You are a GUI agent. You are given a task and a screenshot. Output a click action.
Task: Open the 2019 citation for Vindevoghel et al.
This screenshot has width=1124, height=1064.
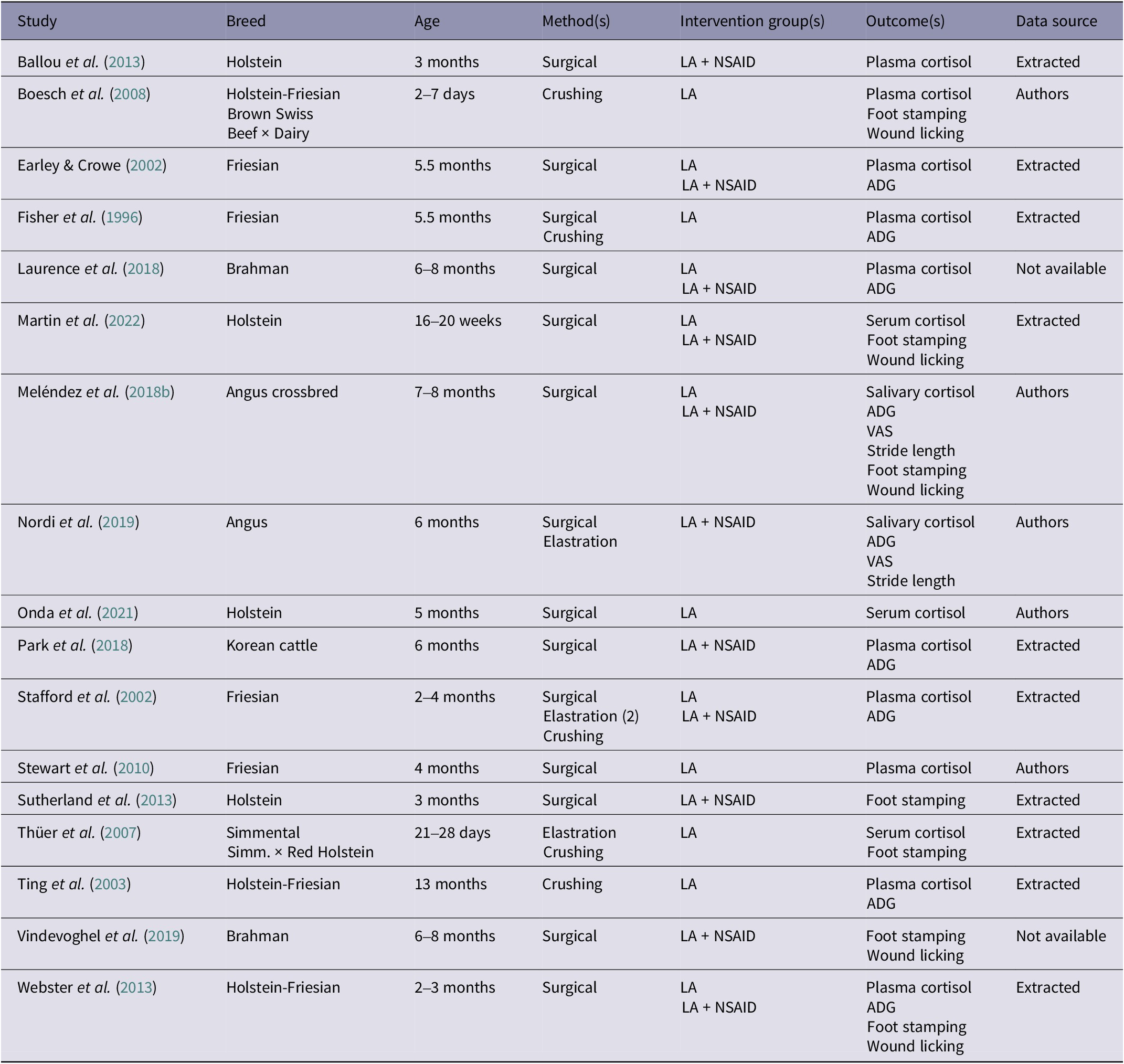164,936
